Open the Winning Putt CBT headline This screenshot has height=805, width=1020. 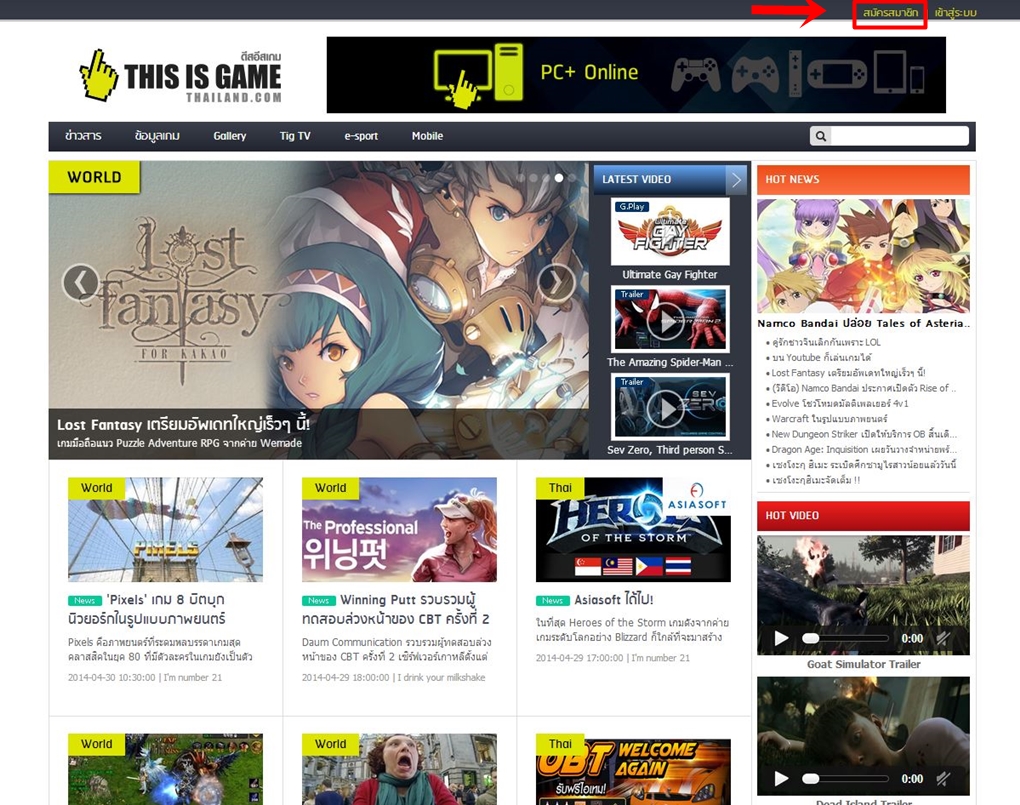(x=396, y=609)
